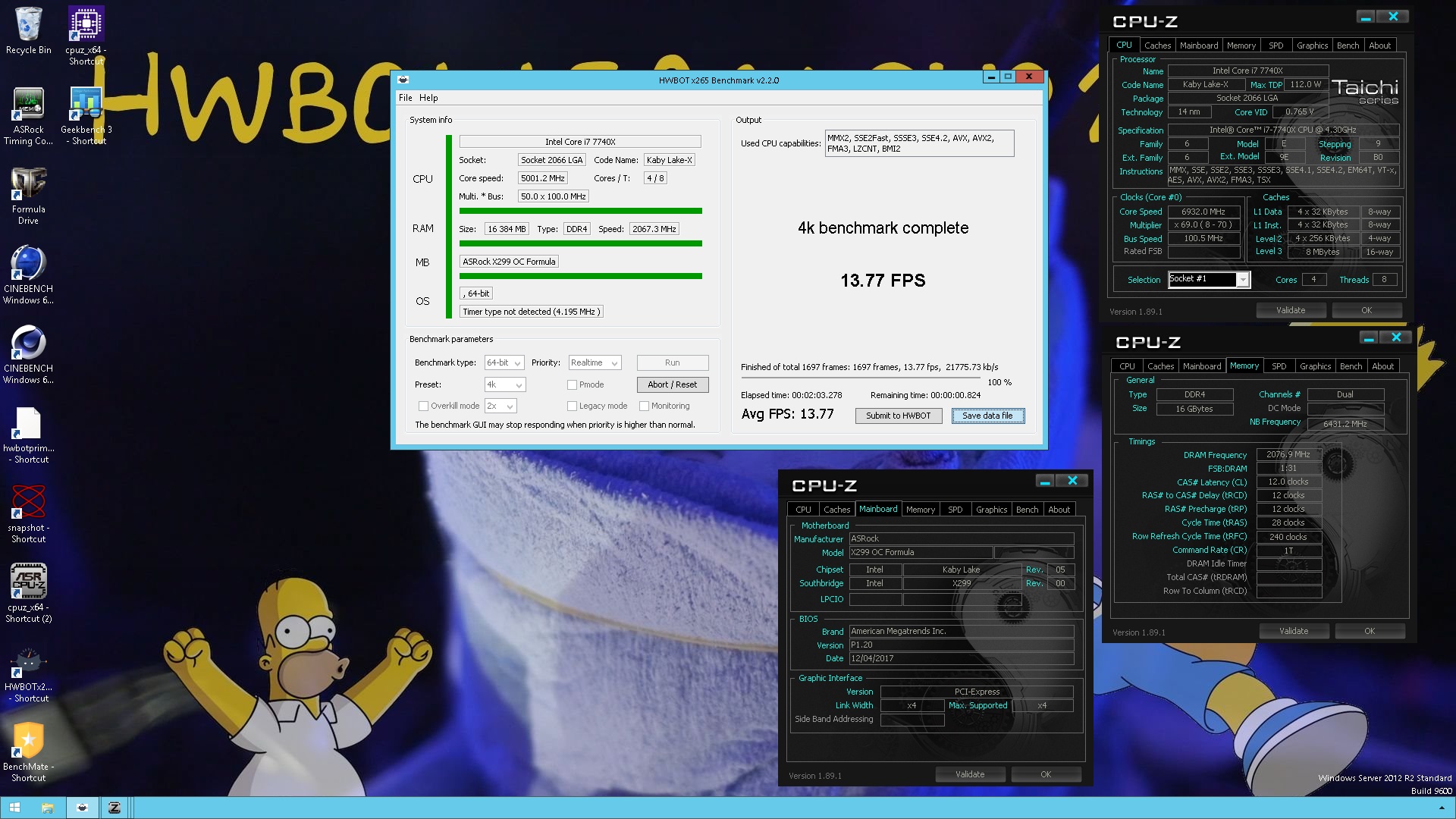The image size is (1456, 819).
Task: Click the Used CPU capabilities text box
Action: pyautogui.click(x=919, y=143)
